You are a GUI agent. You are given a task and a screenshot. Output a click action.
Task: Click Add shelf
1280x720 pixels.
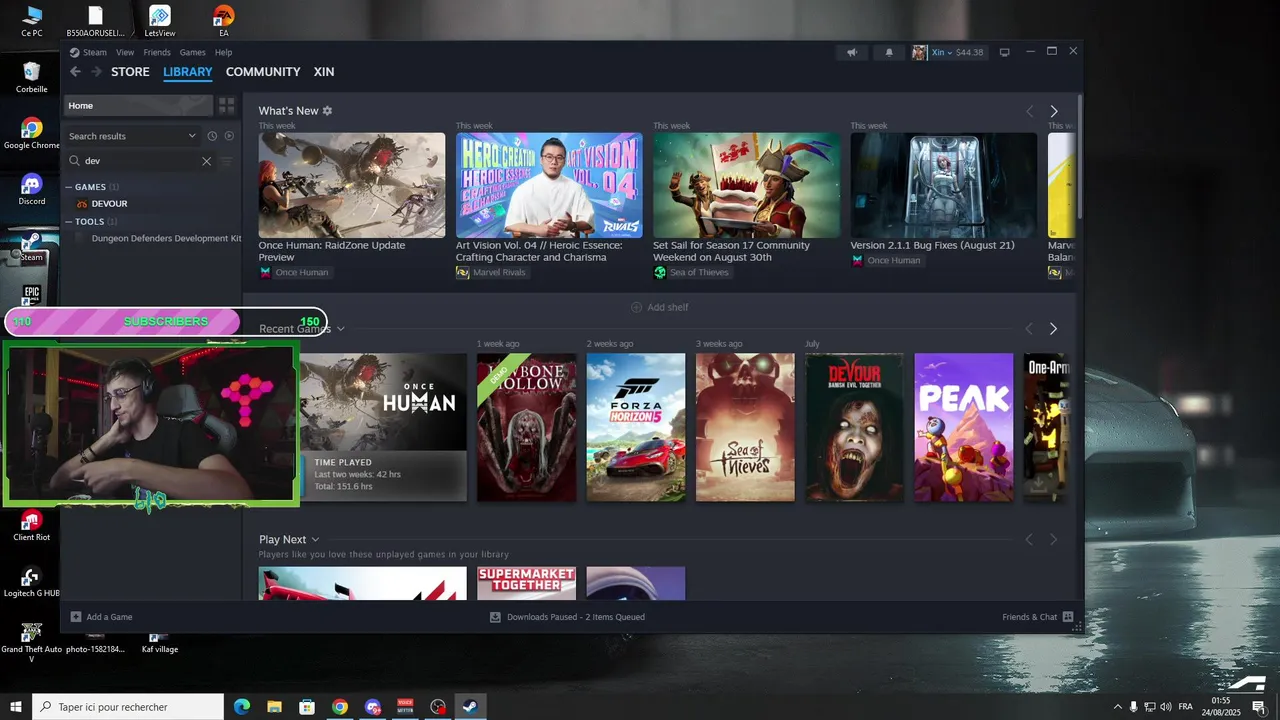point(659,307)
